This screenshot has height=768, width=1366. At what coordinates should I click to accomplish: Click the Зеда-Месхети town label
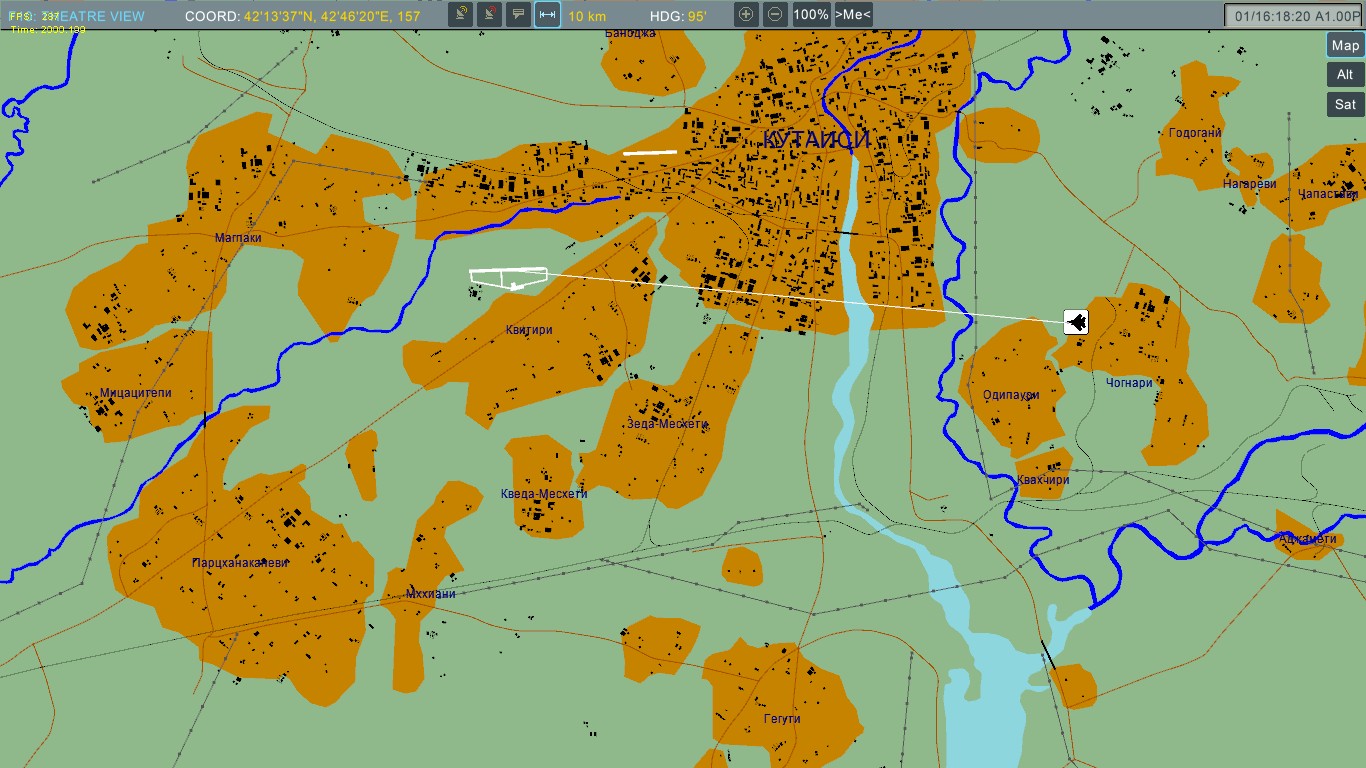667,424
